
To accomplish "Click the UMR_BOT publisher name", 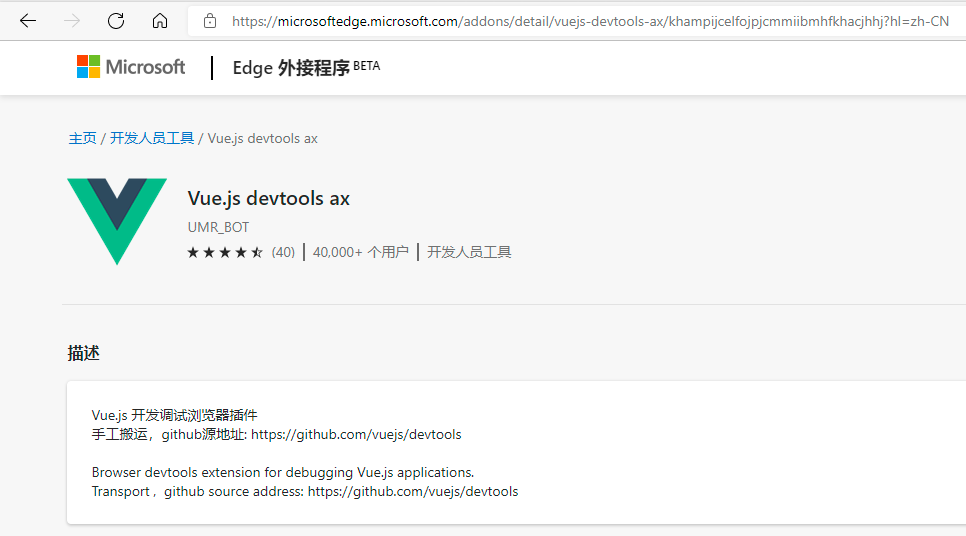I will pos(218,227).
